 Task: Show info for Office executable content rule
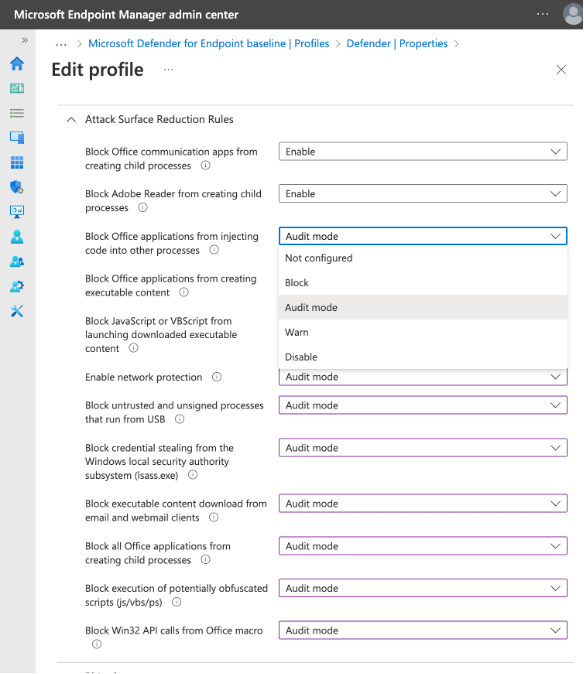click(184, 292)
